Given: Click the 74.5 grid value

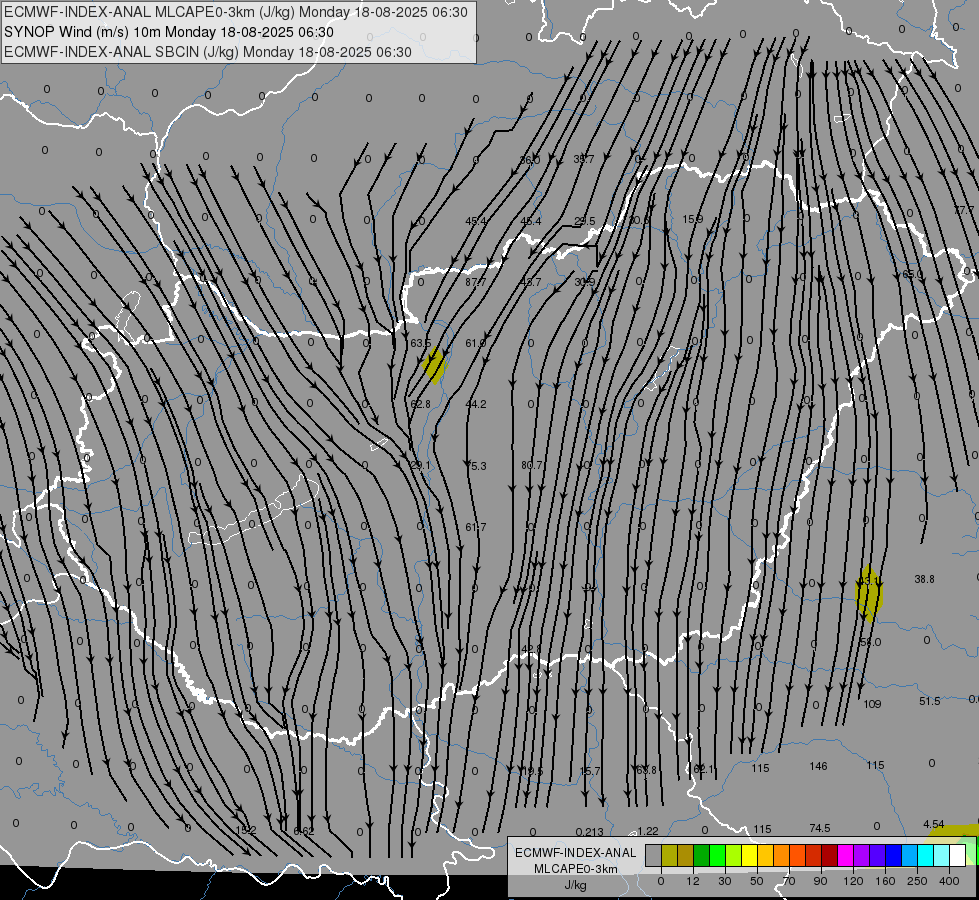Looking at the screenshot, I should (819, 828).
